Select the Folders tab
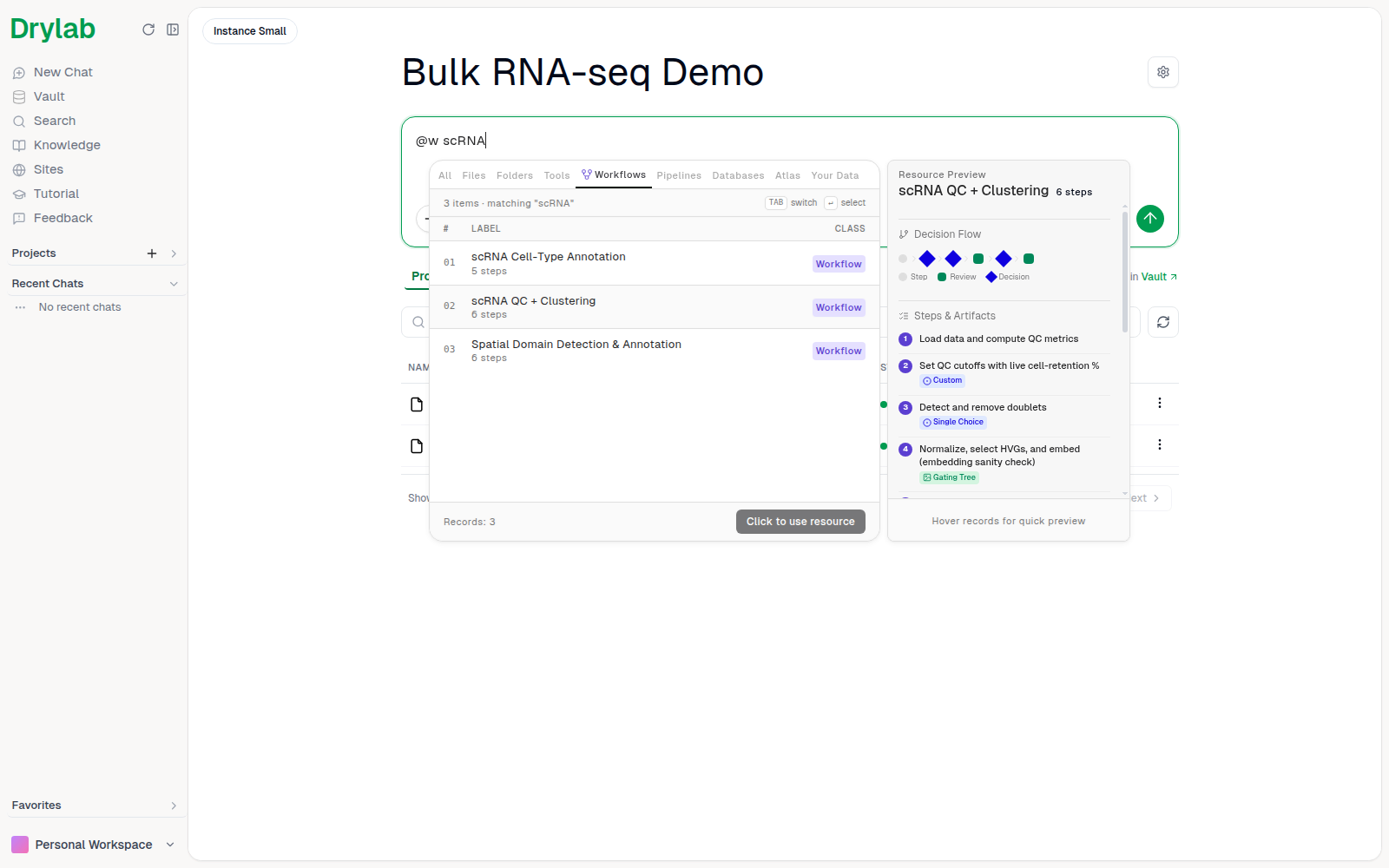The width and height of the screenshot is (1389, 868). (x=515, y=175)
